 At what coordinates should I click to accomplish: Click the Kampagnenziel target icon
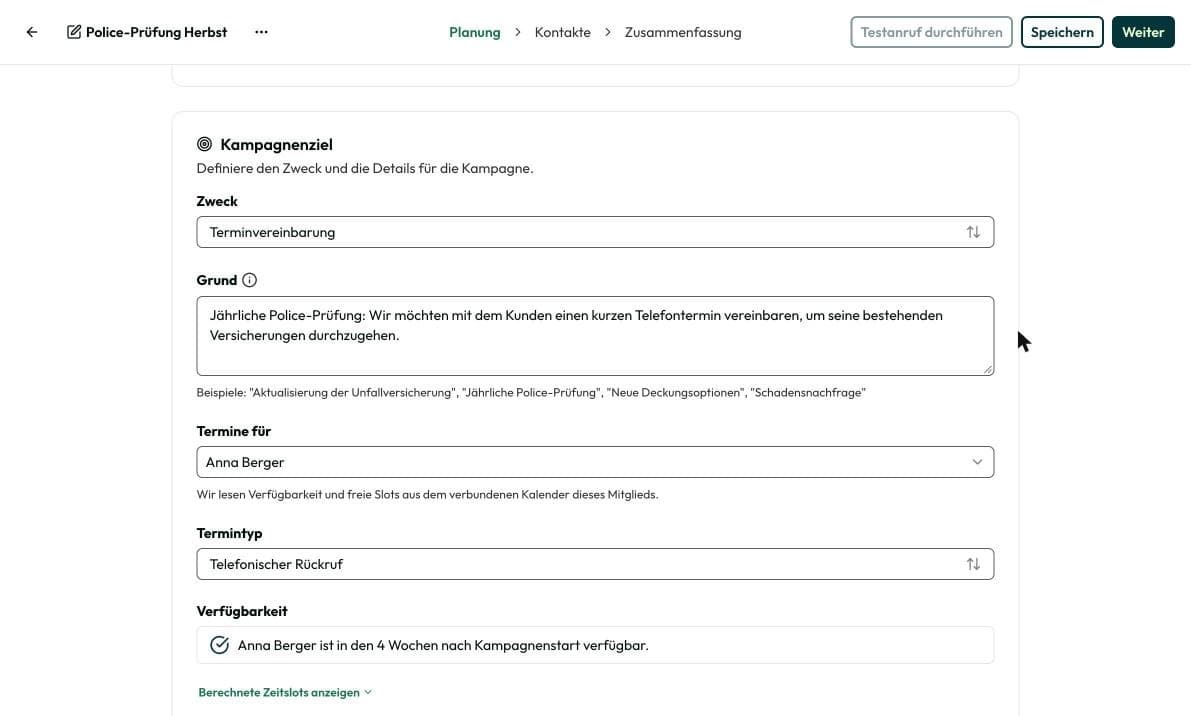tap(204, 144)
